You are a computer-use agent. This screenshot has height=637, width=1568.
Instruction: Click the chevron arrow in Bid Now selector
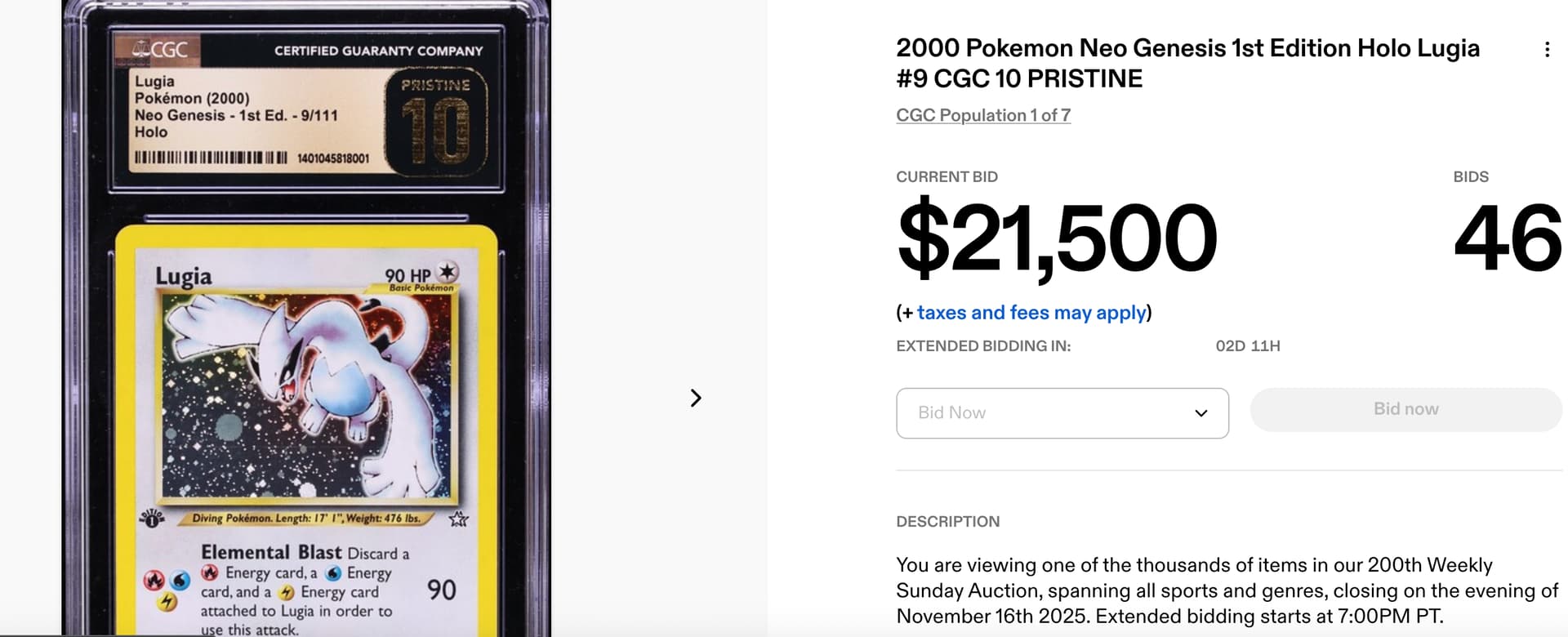tap(1200, 413)
